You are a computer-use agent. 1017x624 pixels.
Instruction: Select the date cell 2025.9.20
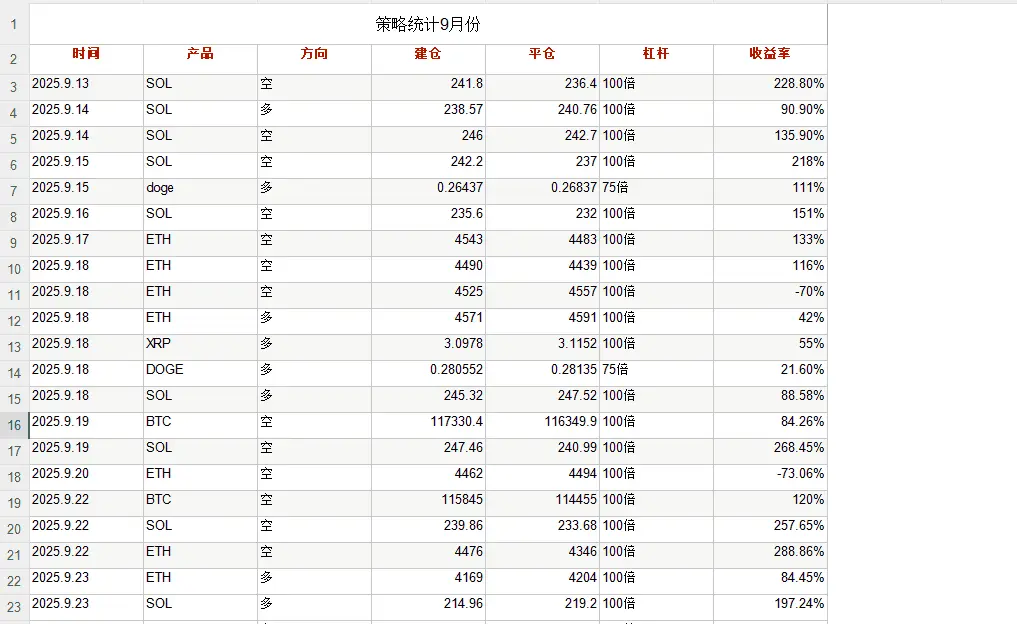tap(86, 477)
